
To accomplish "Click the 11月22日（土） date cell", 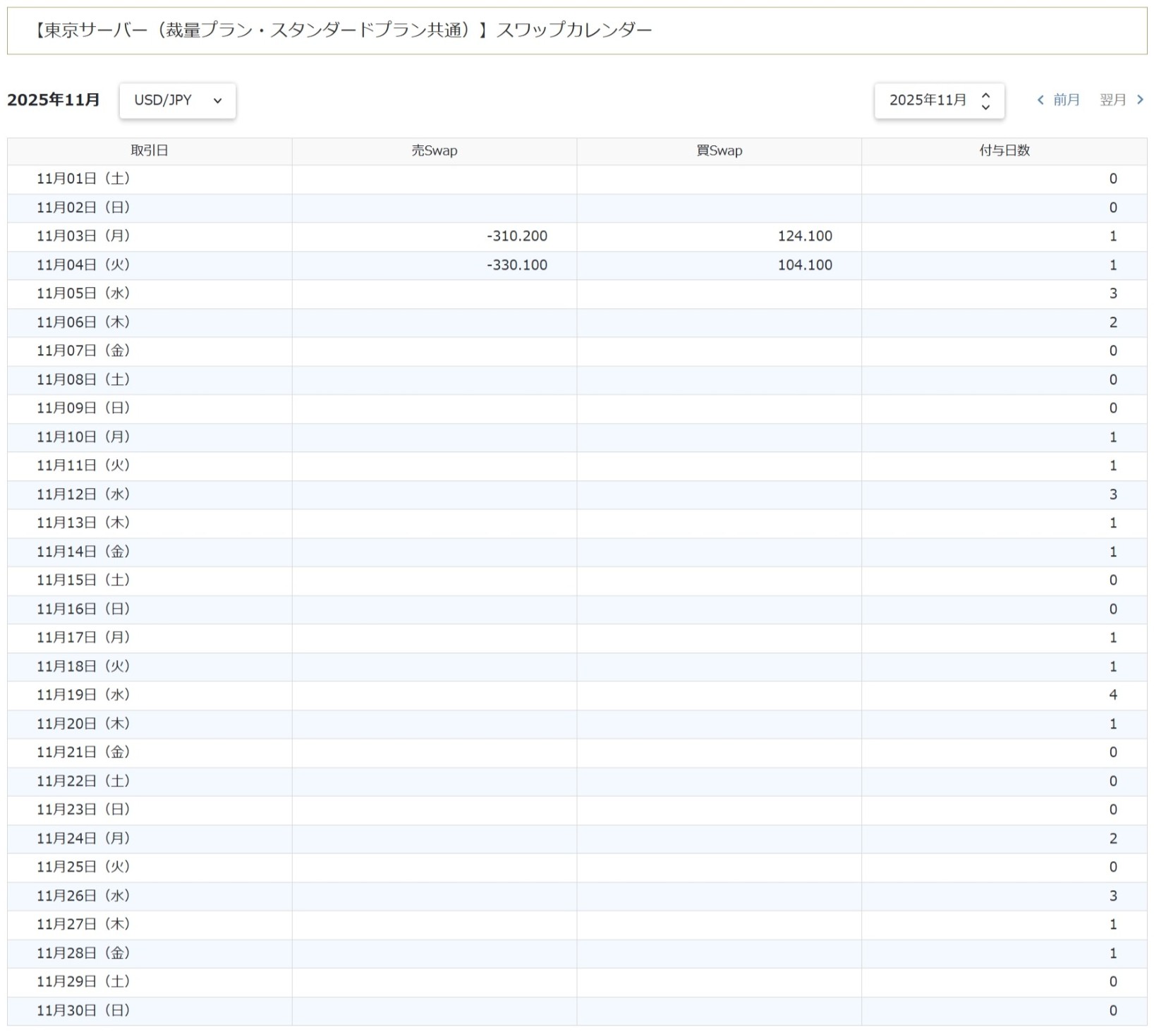I will pyautogui.click(x=150, y=781).
